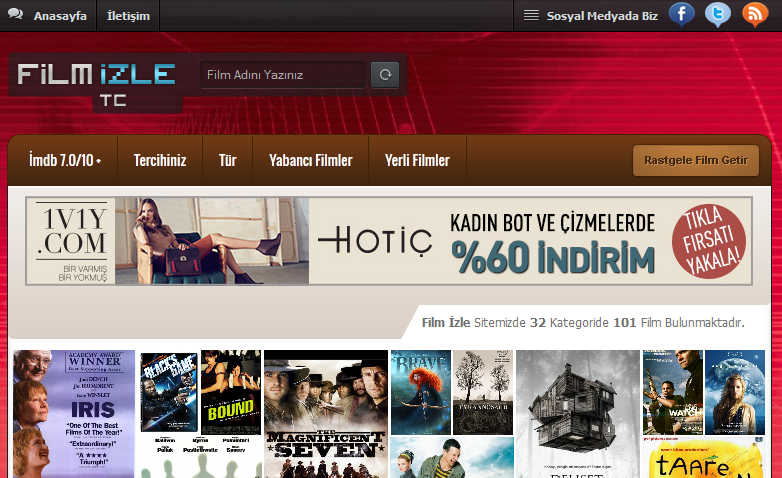Open the poster with man in yellow striped shirt

click(x=452, y=458)
